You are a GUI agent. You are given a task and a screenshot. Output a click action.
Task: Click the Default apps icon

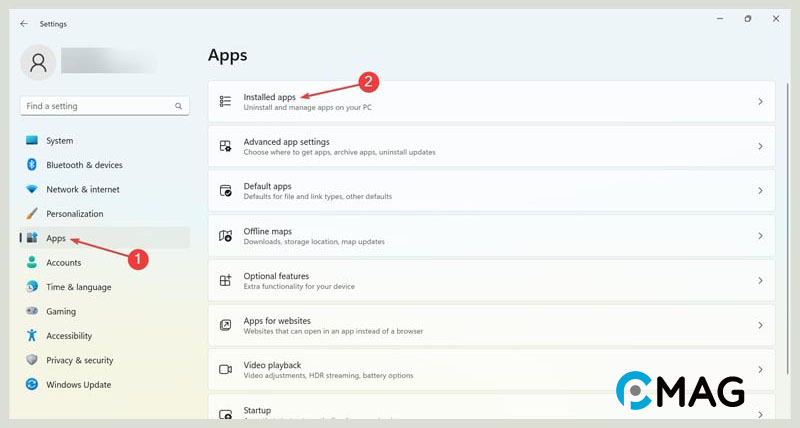coord(225,191)
